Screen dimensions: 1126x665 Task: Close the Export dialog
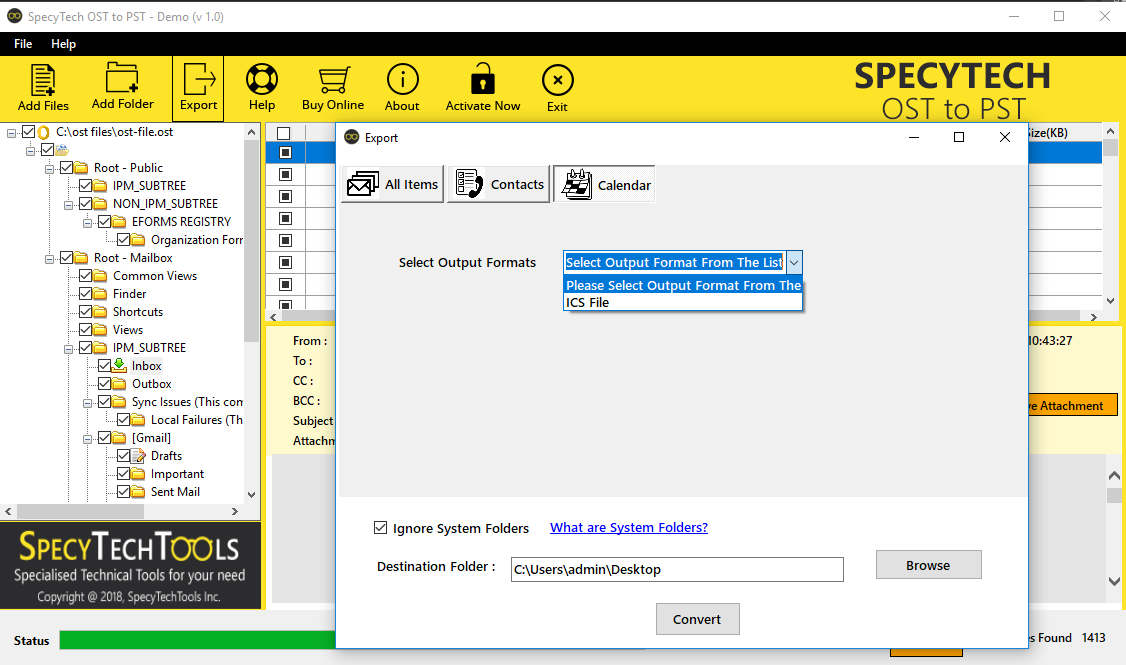pyautogui.click(x=1005, y=137)
